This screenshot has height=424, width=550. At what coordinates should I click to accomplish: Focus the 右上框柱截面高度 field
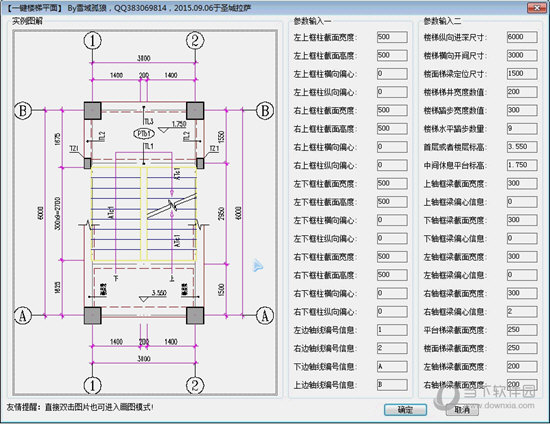pyautogui.click(x=392, y=128)
